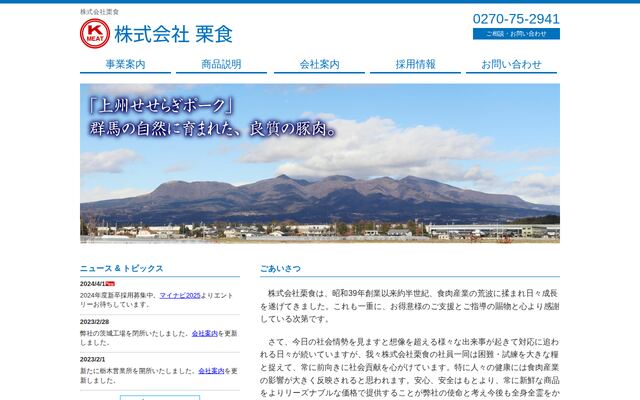Open the お問い合わせ navigation item
Viewport: 640px width, 400px height.
(511, 64)
